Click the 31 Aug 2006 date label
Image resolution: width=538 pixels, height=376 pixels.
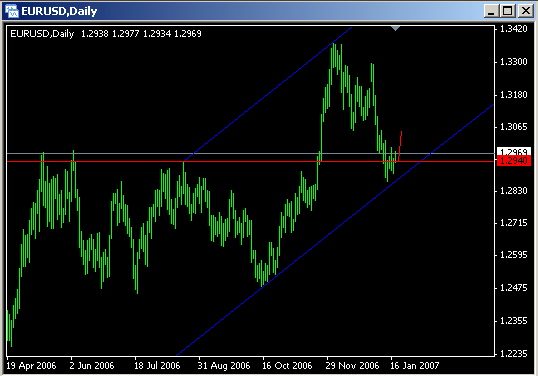[x=224, y=366]
